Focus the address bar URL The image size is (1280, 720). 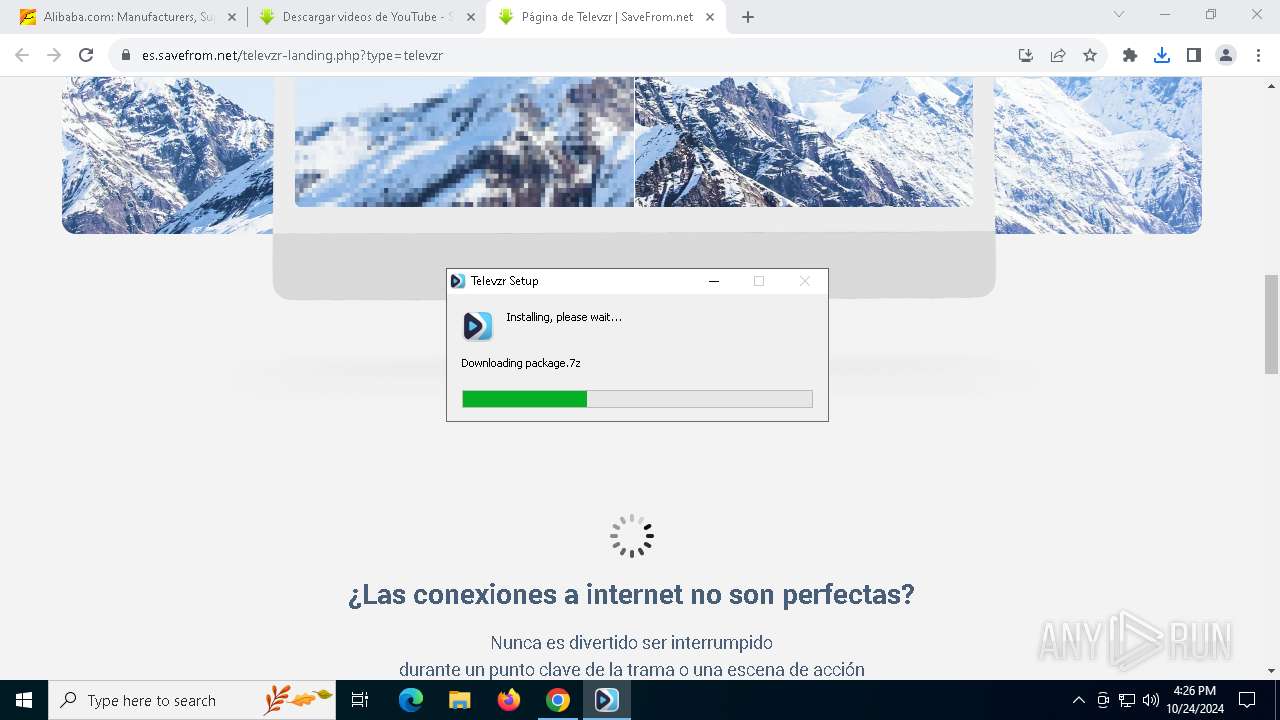pos(292,55)
